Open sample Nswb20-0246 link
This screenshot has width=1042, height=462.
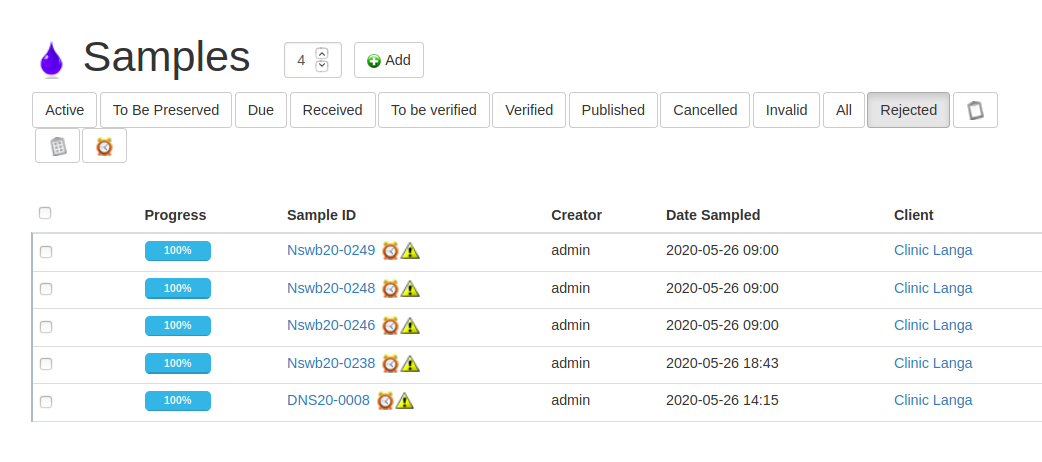click(x=331, y=325)
